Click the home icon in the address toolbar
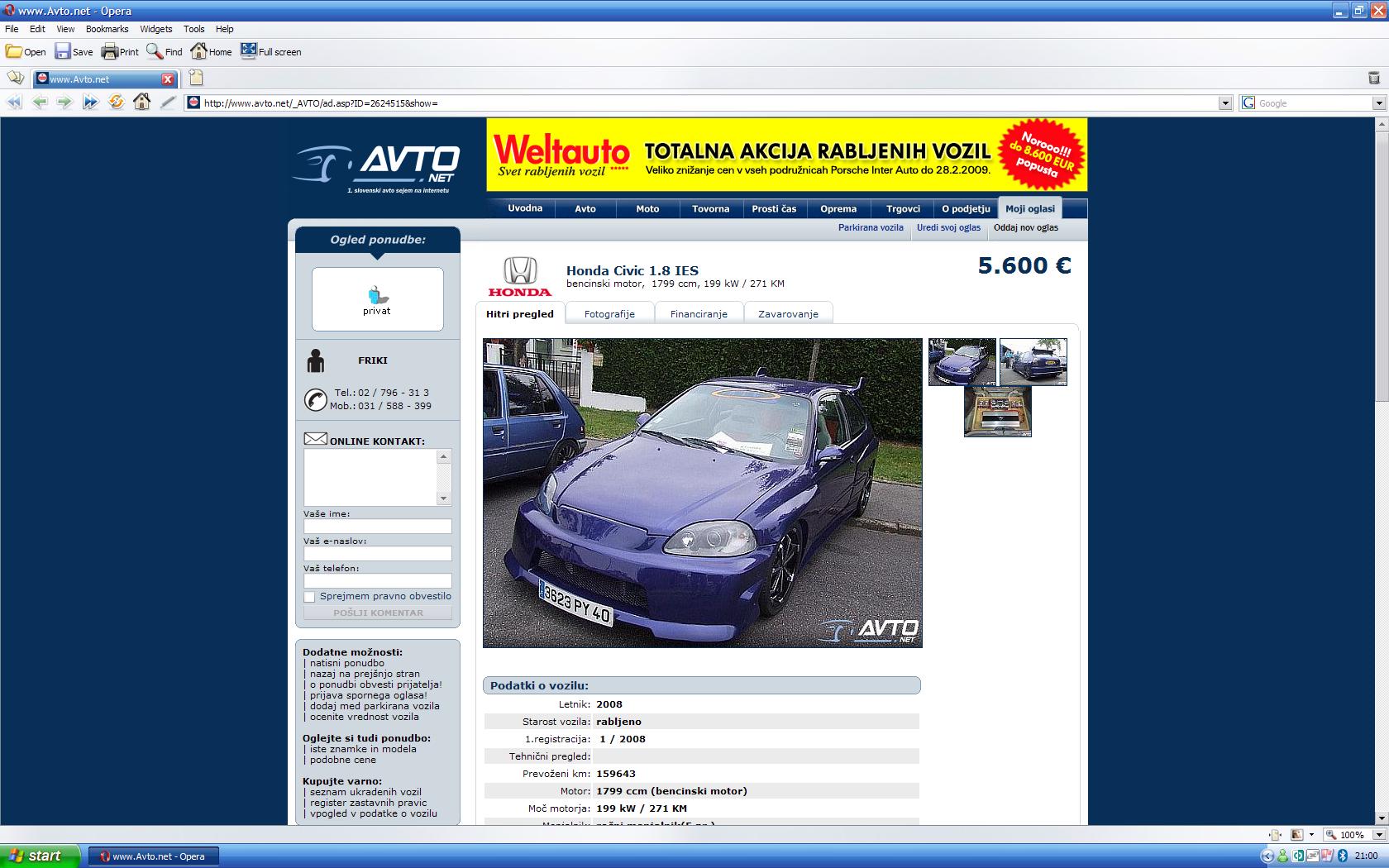Viewport: 1389px width, 868px height. 142,103
